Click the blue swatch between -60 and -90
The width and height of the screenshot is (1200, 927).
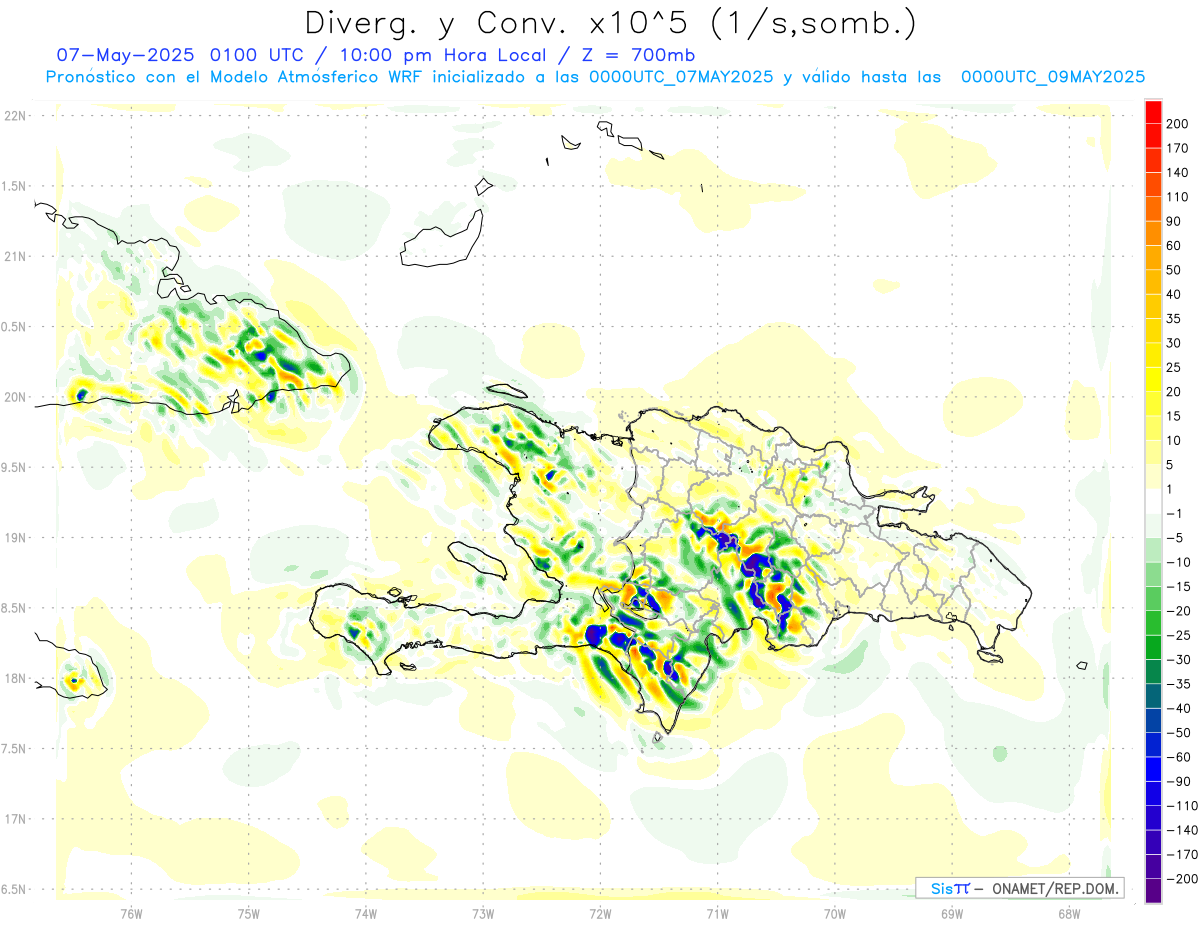1153,770
